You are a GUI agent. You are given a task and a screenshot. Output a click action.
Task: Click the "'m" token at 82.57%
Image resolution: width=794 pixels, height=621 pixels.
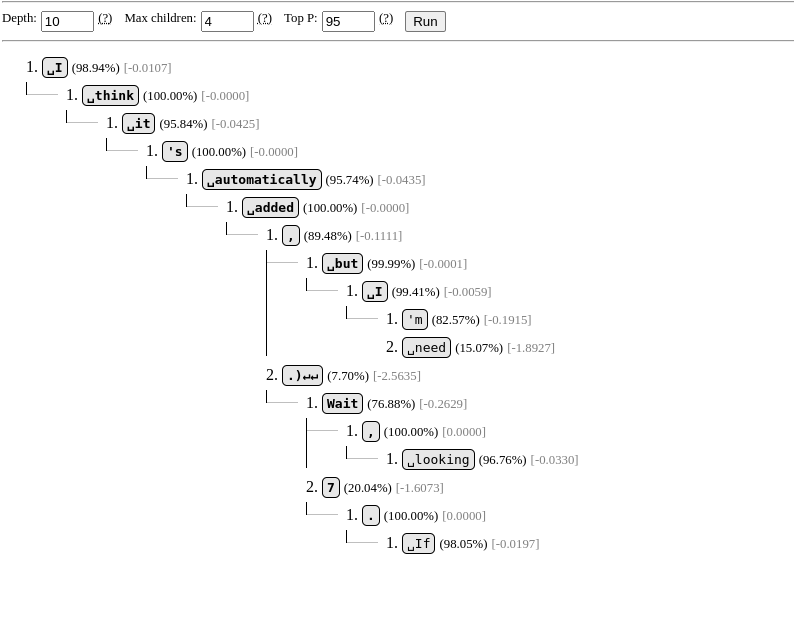[x=415, y=320]
